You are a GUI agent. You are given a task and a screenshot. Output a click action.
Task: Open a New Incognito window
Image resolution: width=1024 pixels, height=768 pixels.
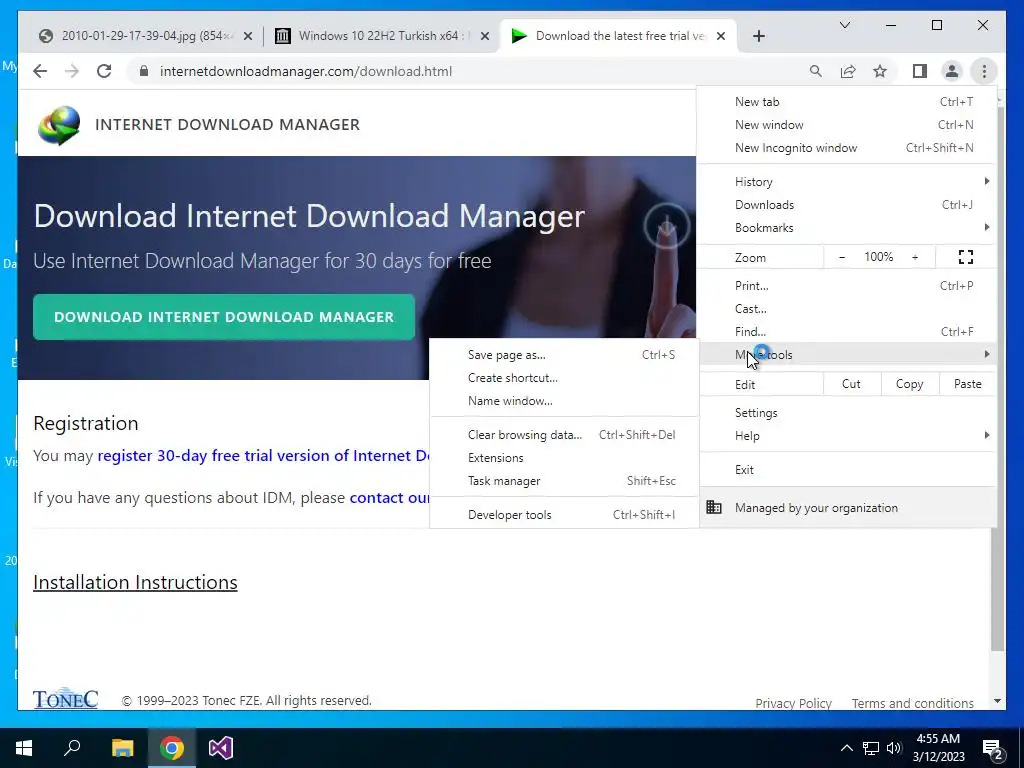pos(847,148)
